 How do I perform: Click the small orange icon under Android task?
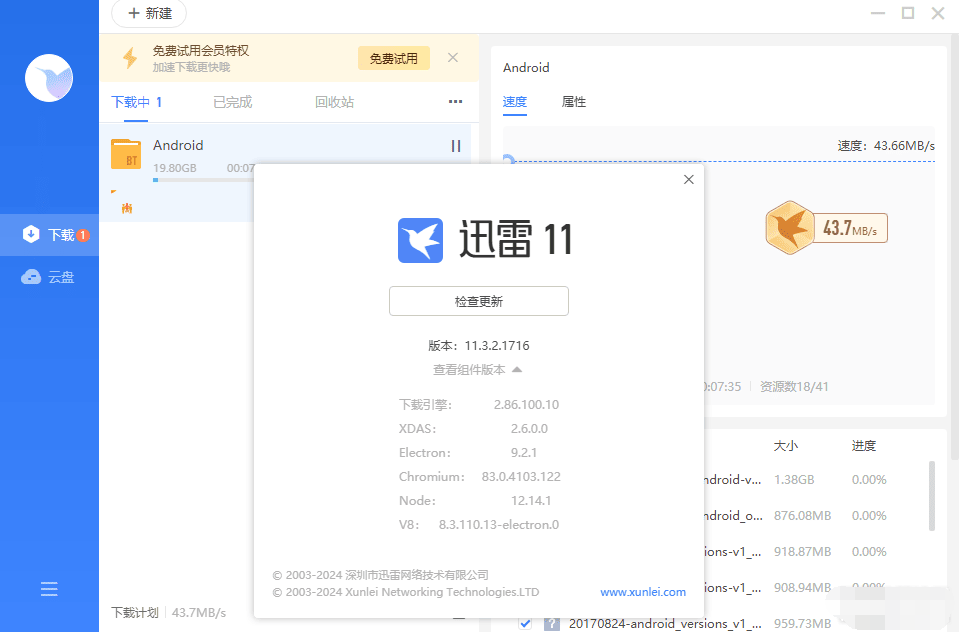click(127, 208)
